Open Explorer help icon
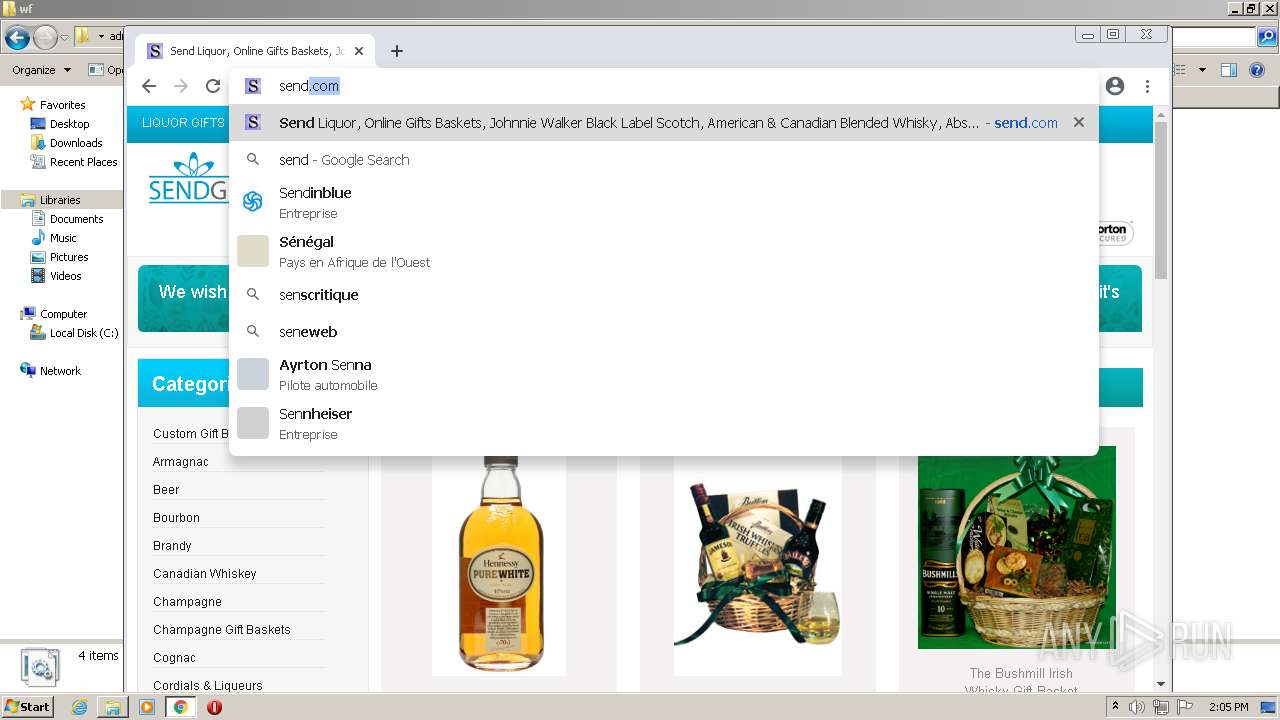Screen dimensions: 1280x720 pos(1259,70)
